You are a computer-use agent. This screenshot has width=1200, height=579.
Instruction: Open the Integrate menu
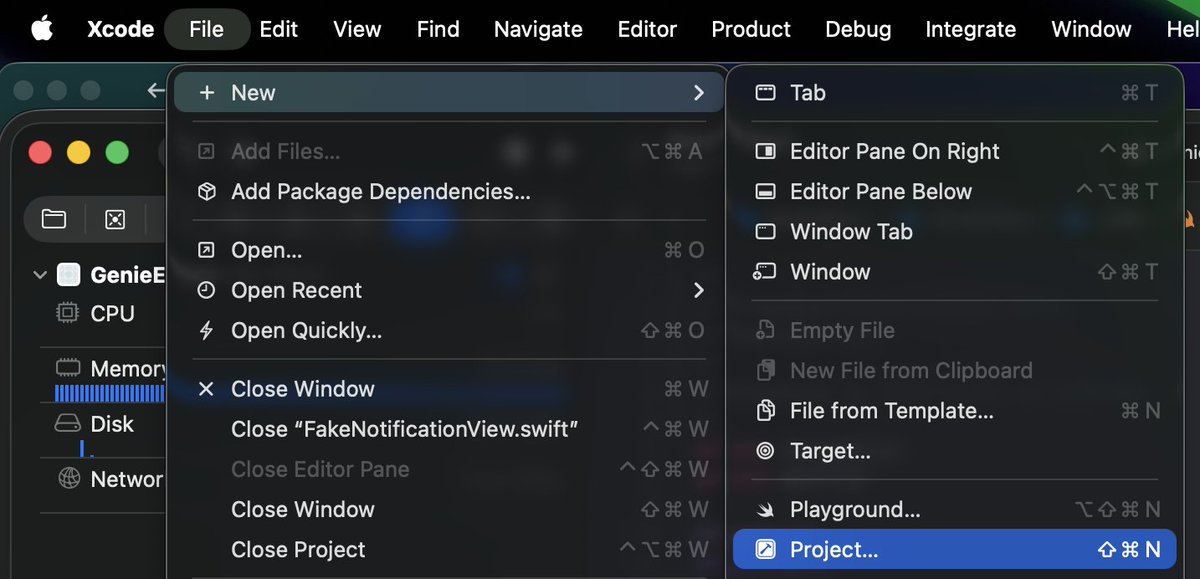click(970, 29)
